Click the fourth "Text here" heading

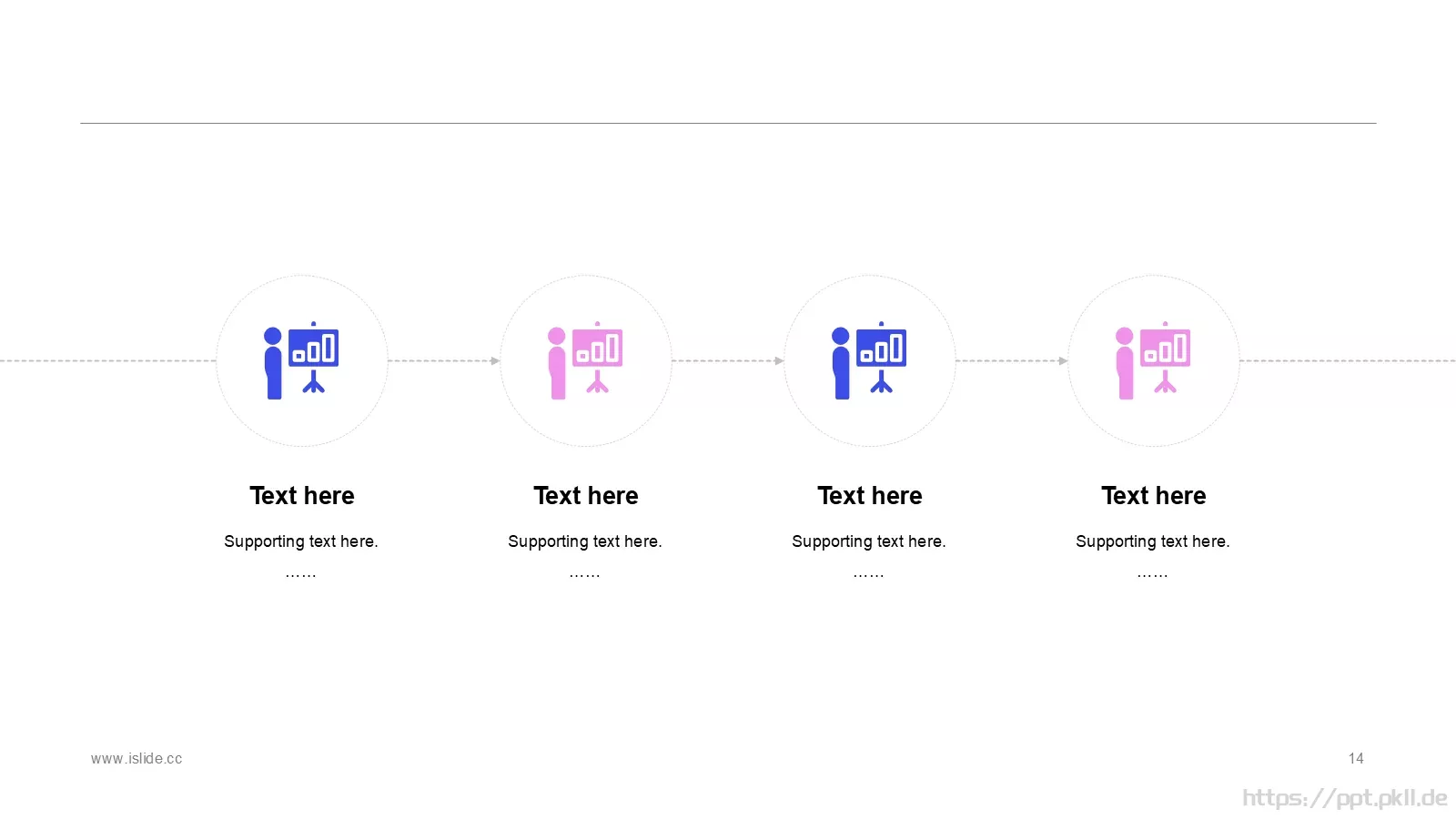[x=1154, y=496]
